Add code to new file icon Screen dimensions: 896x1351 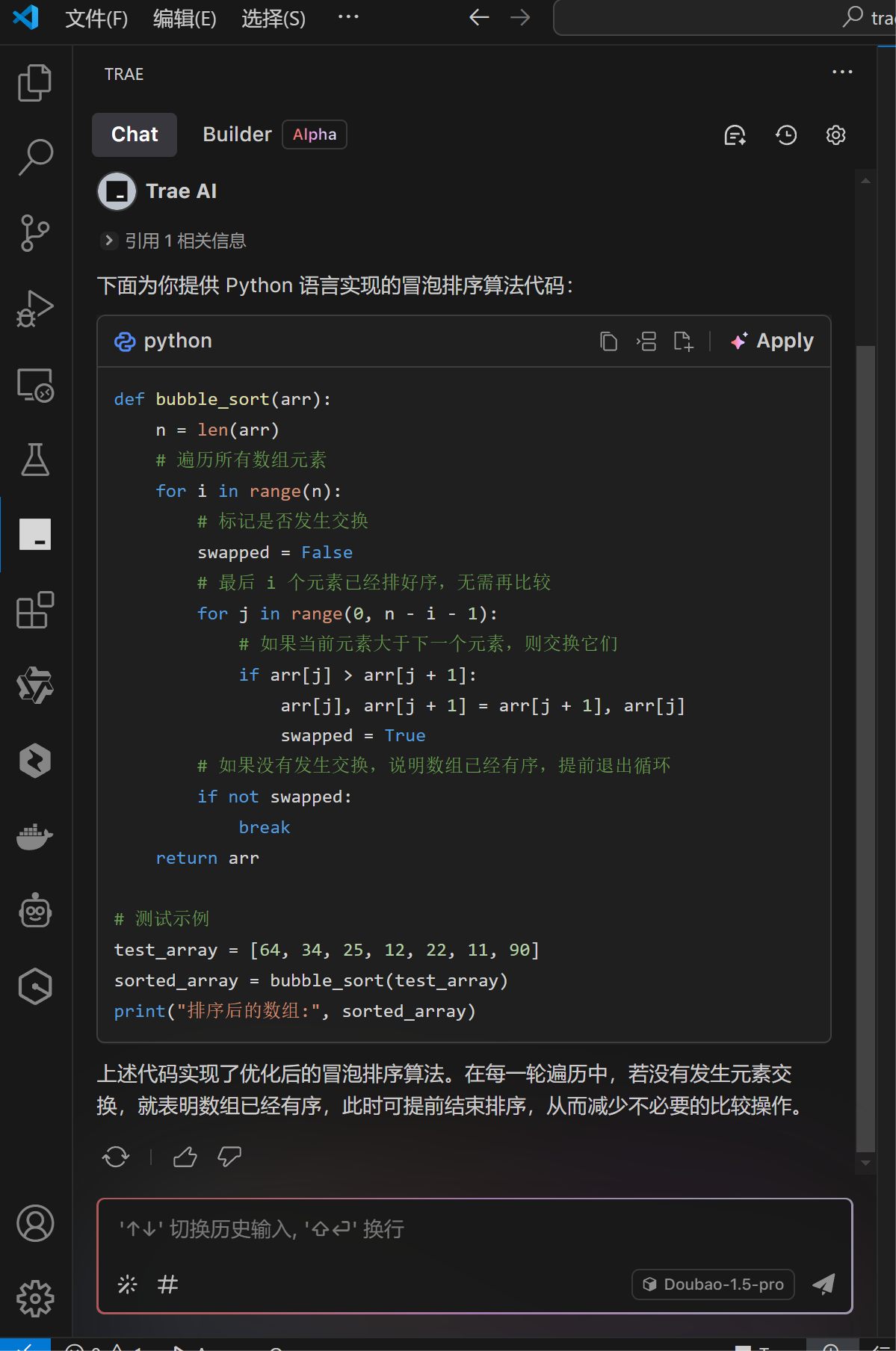[x=683, y=341]
